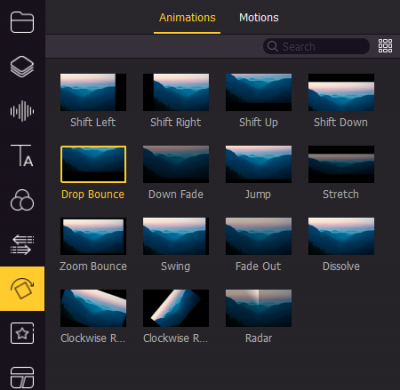400x390 pixels.
Task: Select the Swing animation thumbnail
Action: pos(176,236)
